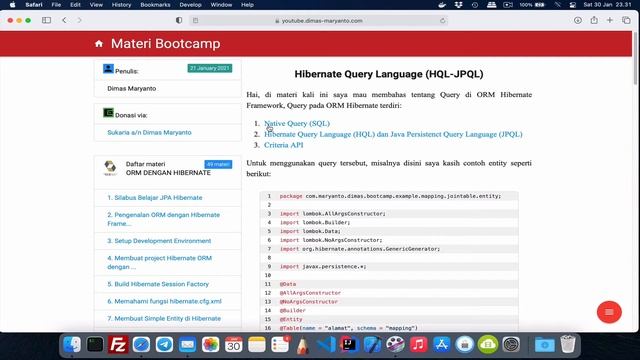Open Photos from the dock
Viewport: 640px width, 360px height.
tap(211, 345)
